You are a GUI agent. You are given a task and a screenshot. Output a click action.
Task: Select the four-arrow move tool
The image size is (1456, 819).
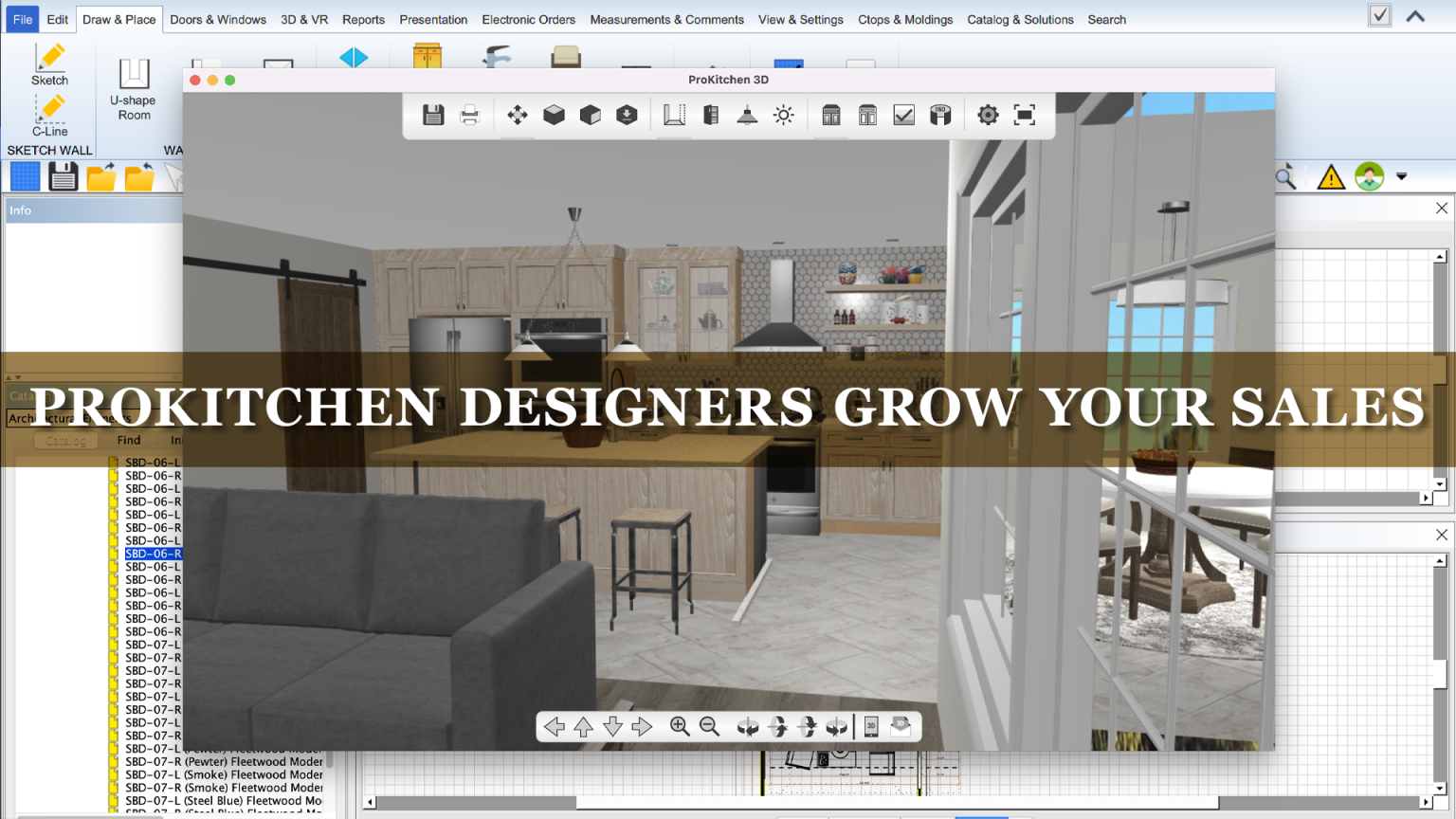[518, 115]
